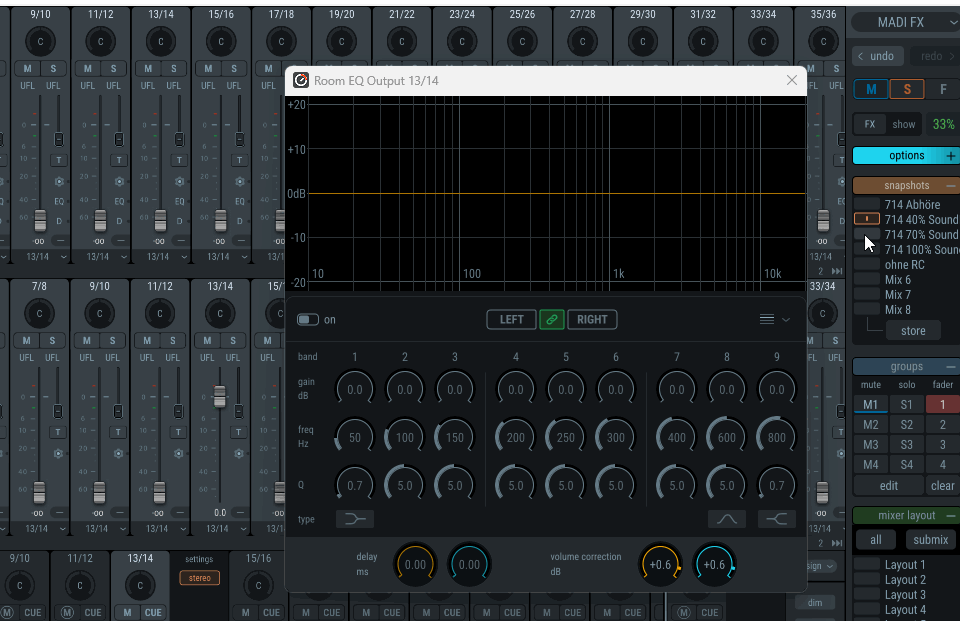Screen dimensions: 960x621
Task: Click the T trim button on top channel 9/10
Action: click(58, 160)
